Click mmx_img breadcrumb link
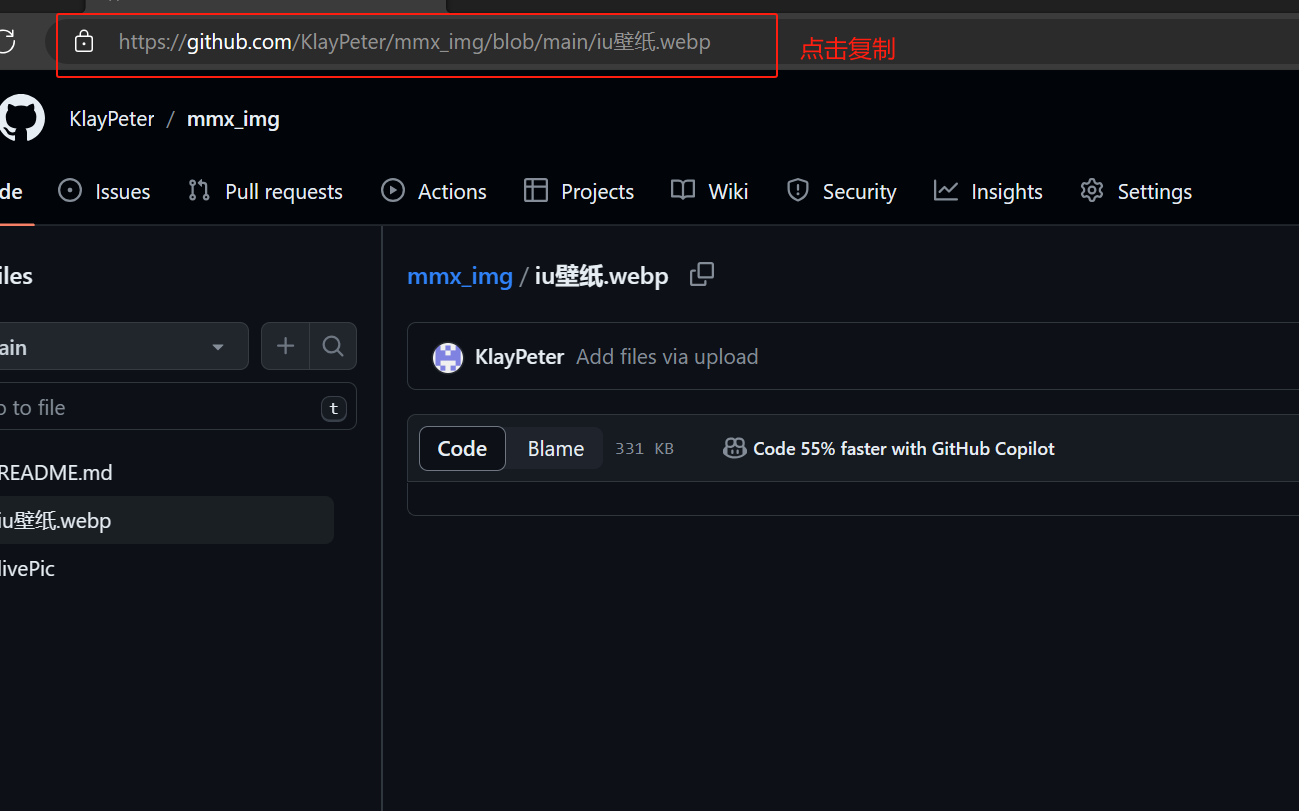 point(460,276)
